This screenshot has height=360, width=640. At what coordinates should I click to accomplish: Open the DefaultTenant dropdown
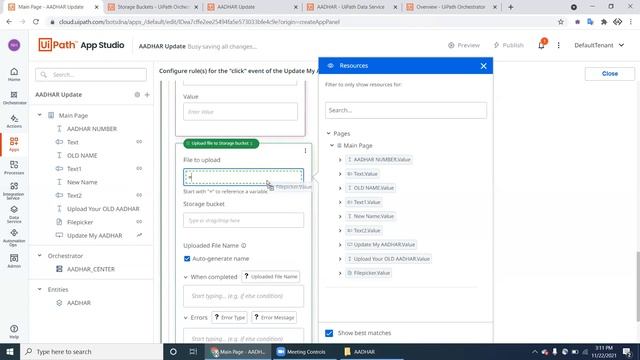click(599, 45)
